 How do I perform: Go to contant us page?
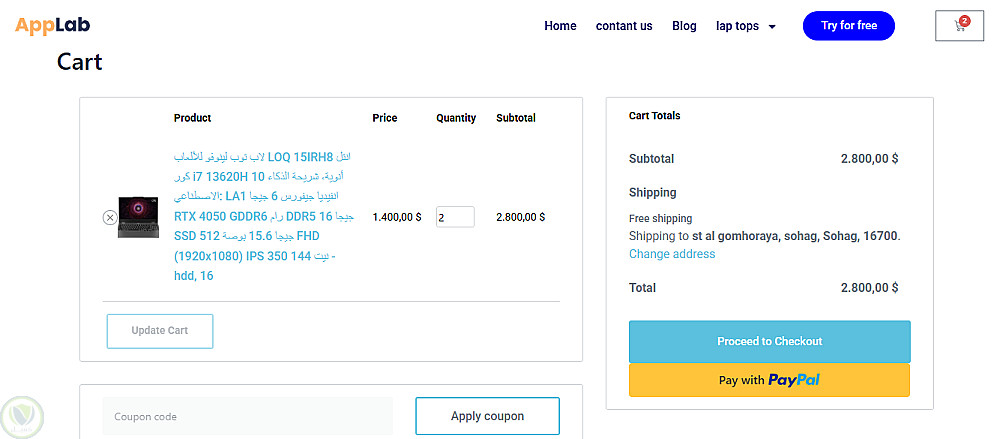tap(624, 26)
